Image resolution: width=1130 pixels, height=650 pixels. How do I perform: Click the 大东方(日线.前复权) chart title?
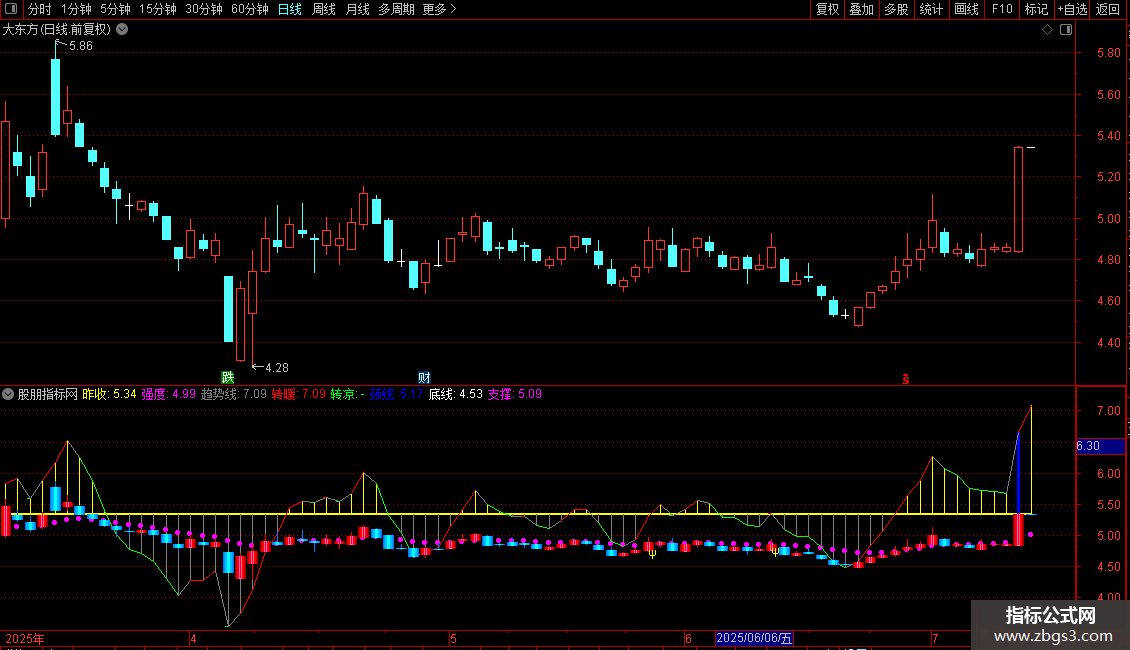point(57,30)
